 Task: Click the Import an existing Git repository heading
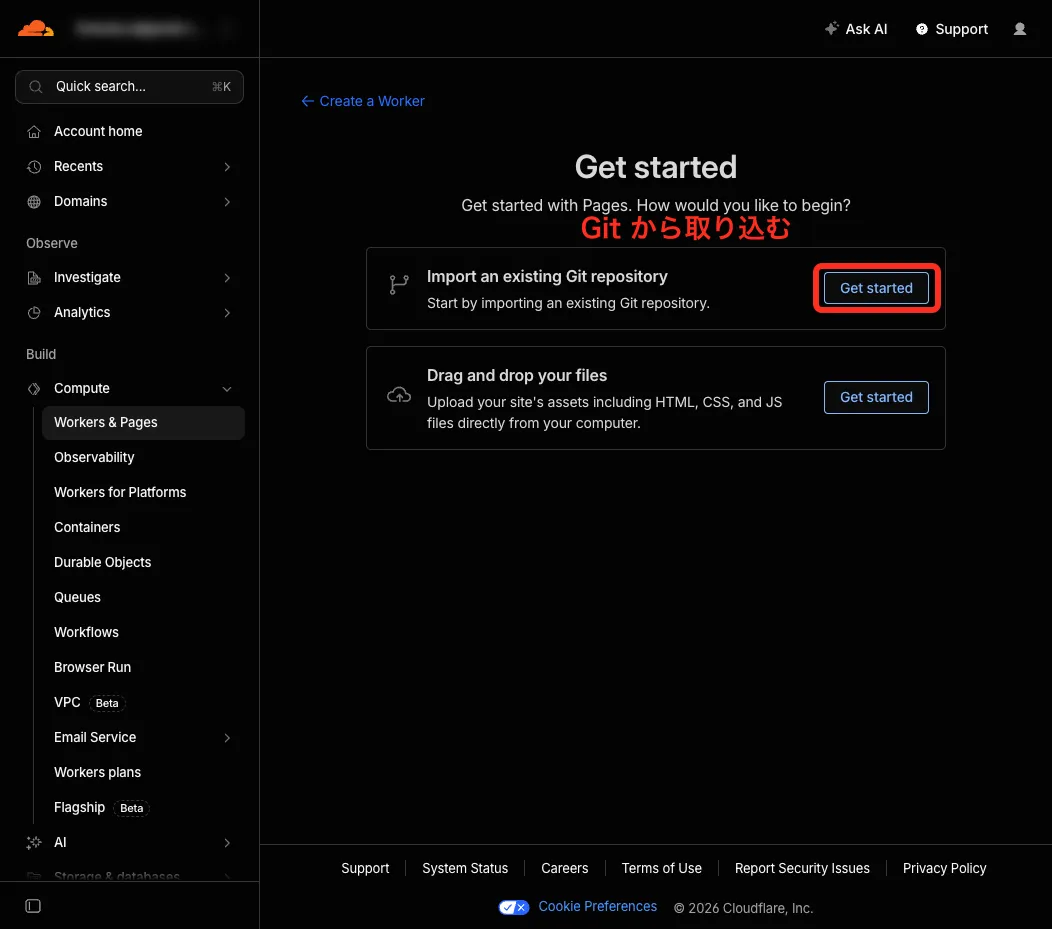pos(547,276)
